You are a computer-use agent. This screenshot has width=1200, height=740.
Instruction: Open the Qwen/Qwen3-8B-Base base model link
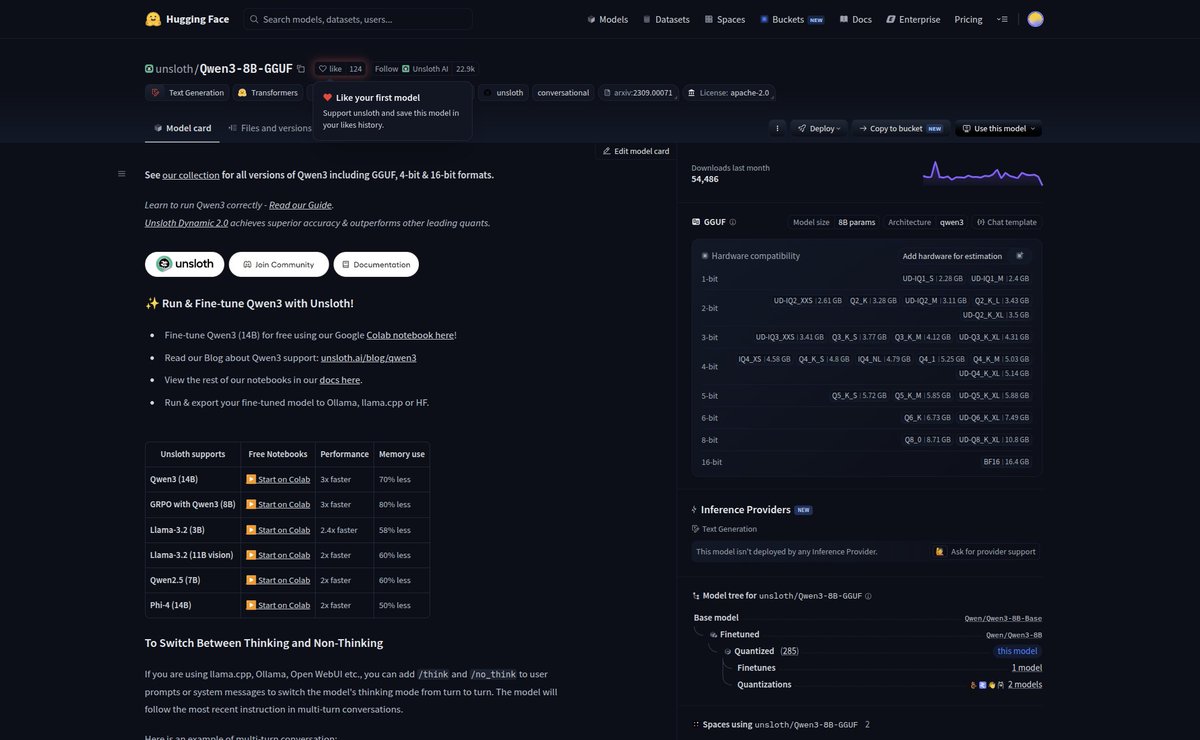[1003, 618]
